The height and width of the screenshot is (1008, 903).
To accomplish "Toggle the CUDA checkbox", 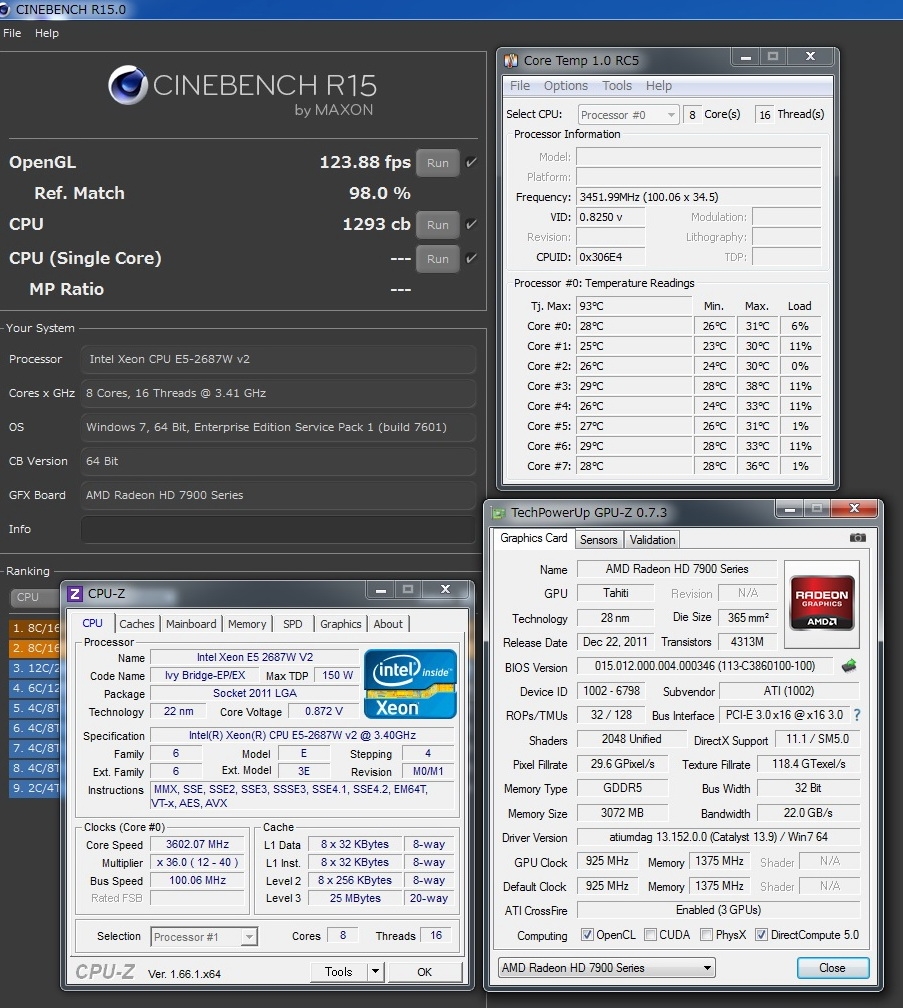I will (x=651, y=935).
